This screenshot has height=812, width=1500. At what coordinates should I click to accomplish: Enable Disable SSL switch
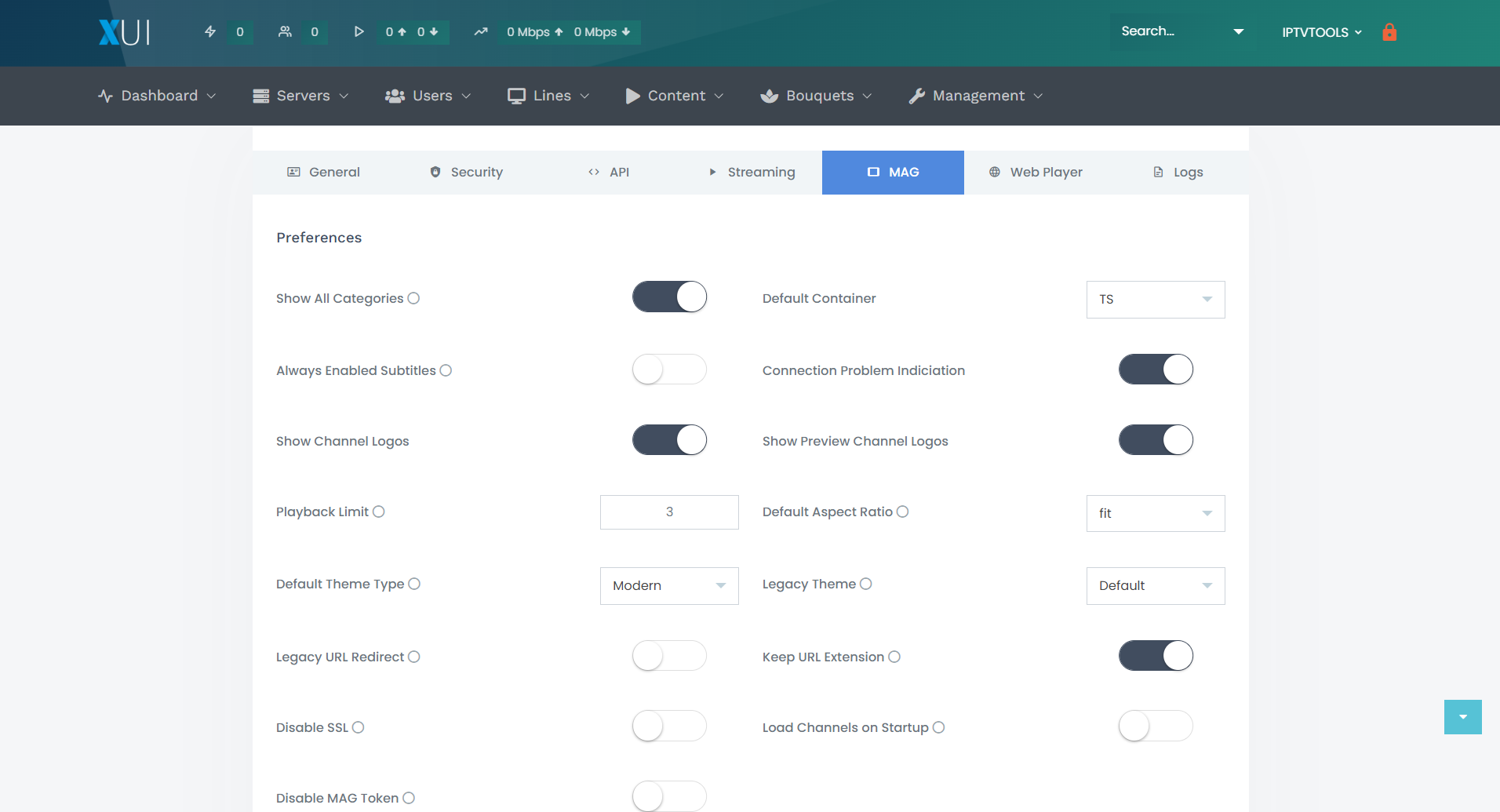point(669,726)
